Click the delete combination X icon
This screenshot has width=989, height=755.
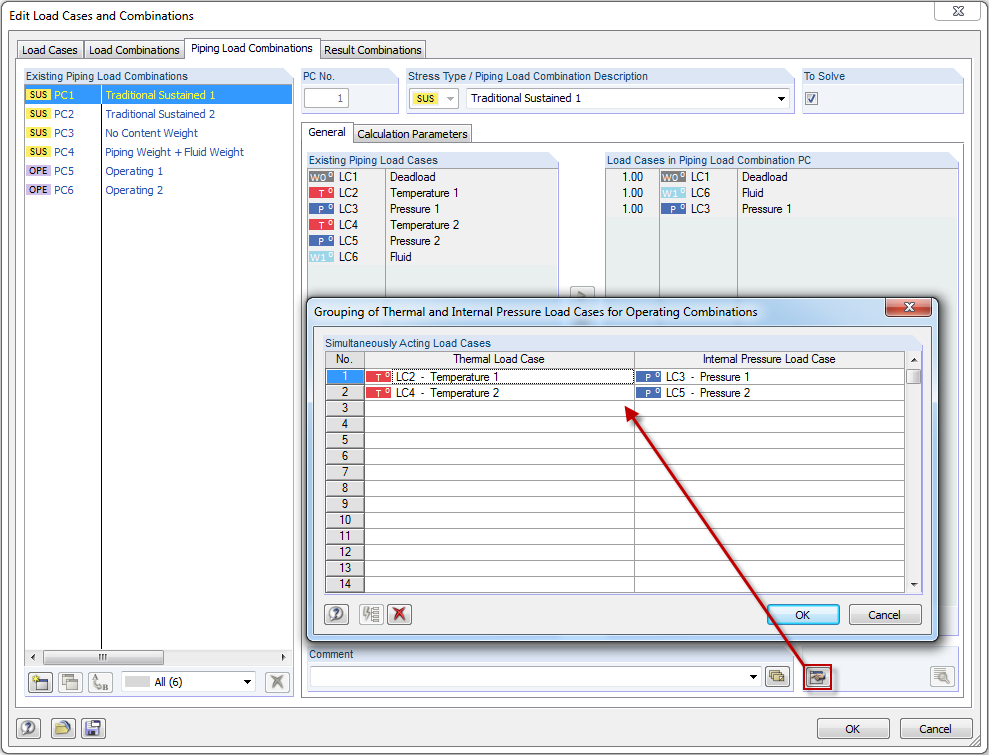pyautogui.click(x=277, y=682)
